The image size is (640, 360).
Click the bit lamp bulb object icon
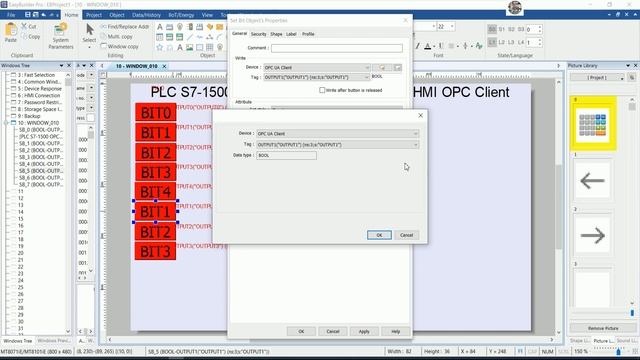coord(180,27)
